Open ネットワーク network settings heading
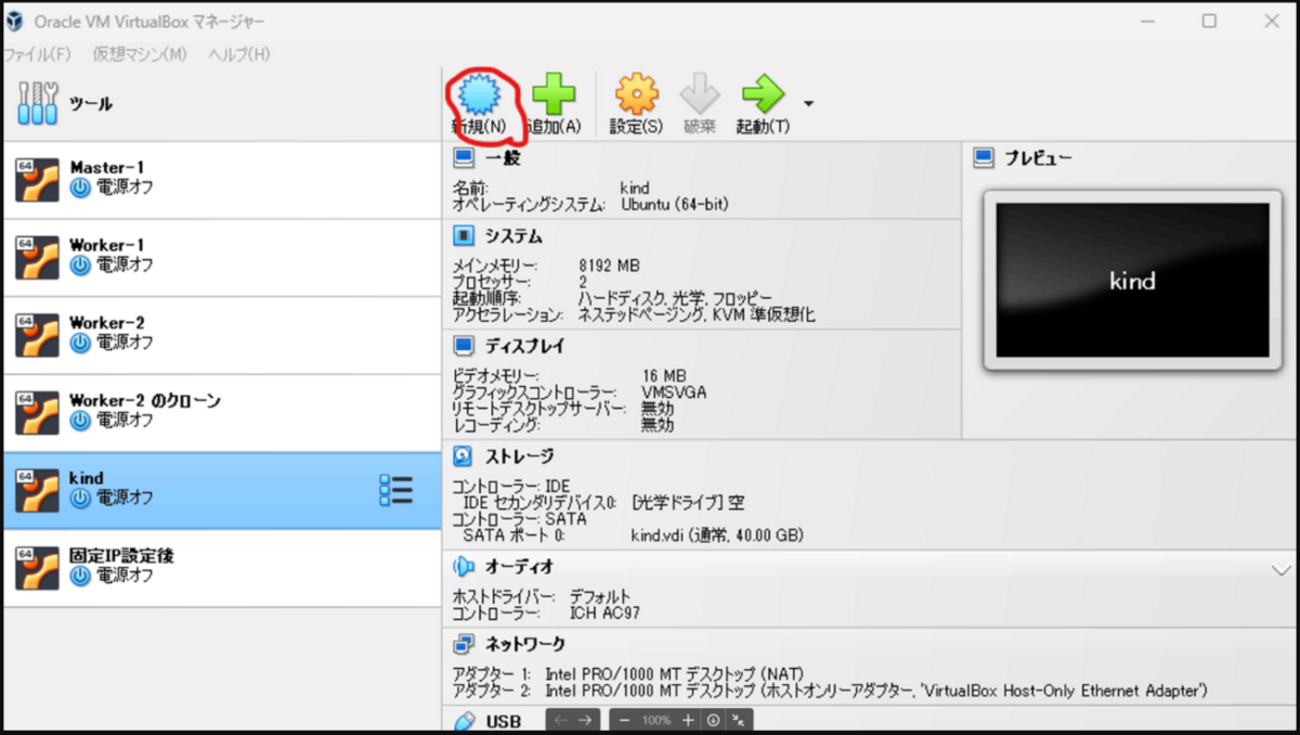Viewport: 1300px width, 735px height. pos(526,644)
